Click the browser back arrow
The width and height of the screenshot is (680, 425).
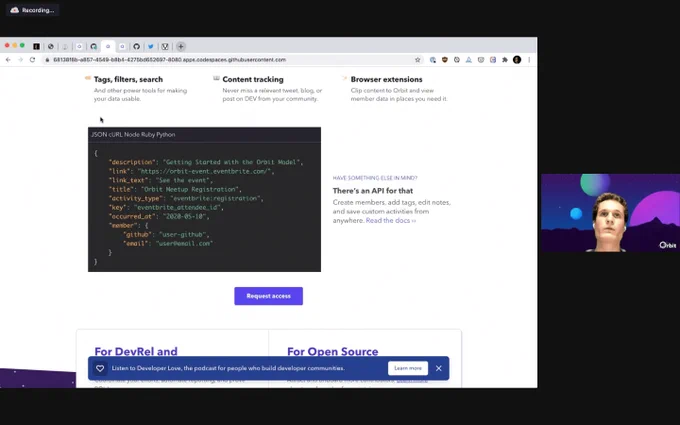[x=8, y=60]
